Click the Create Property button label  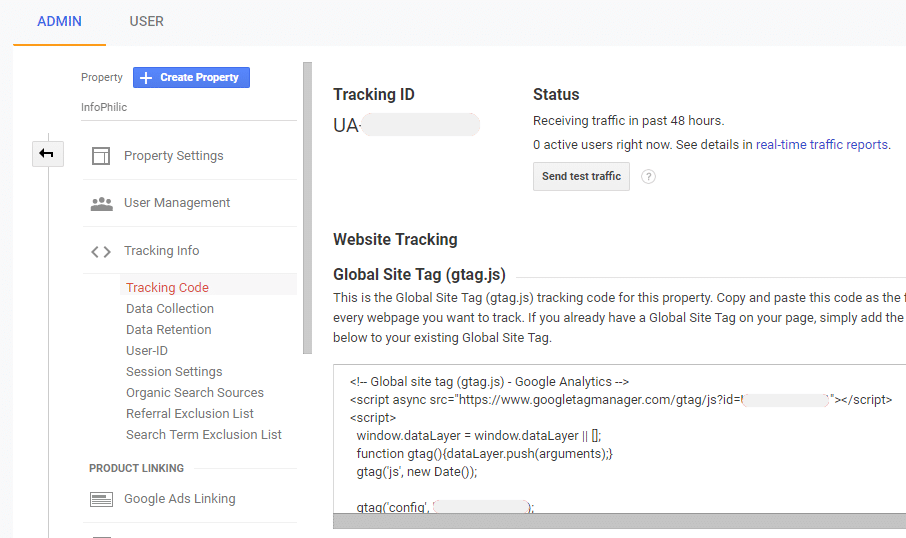click(x=199, y=77)
